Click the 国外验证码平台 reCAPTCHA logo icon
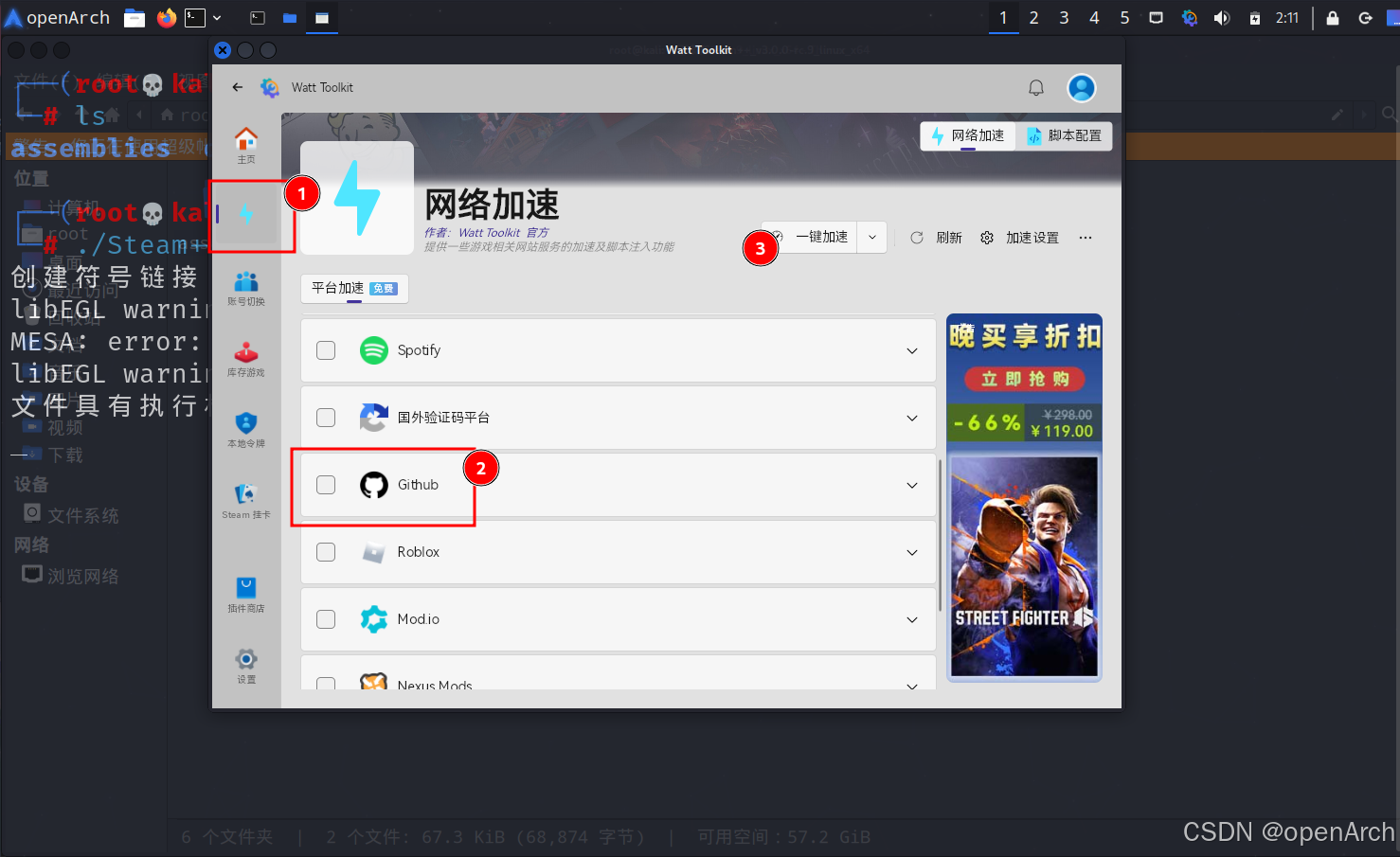 [374, 418]
